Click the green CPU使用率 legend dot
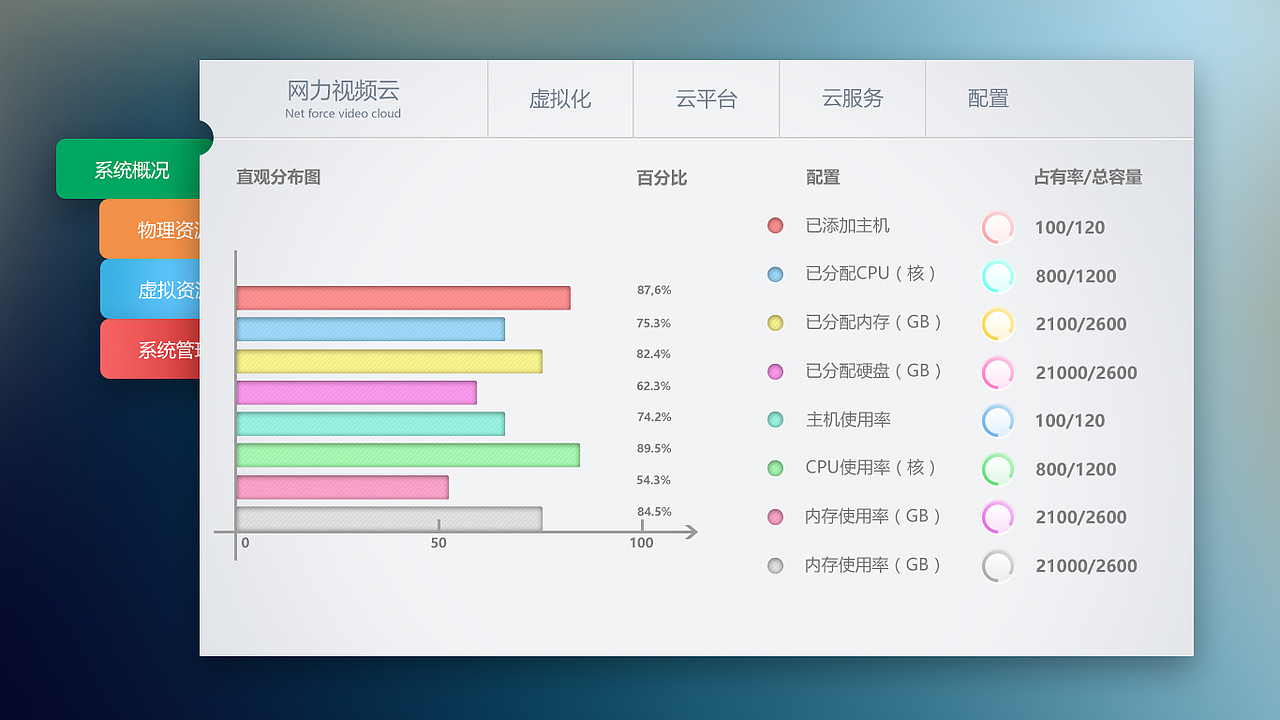Screen dimensions: 1280x720 click(776, 468)
